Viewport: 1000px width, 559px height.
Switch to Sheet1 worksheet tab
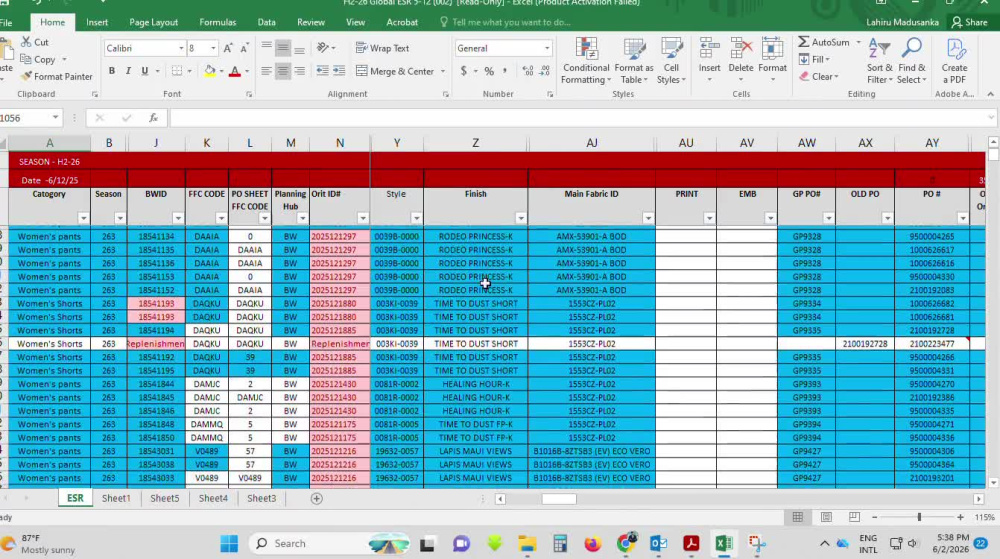click(116, 498)
